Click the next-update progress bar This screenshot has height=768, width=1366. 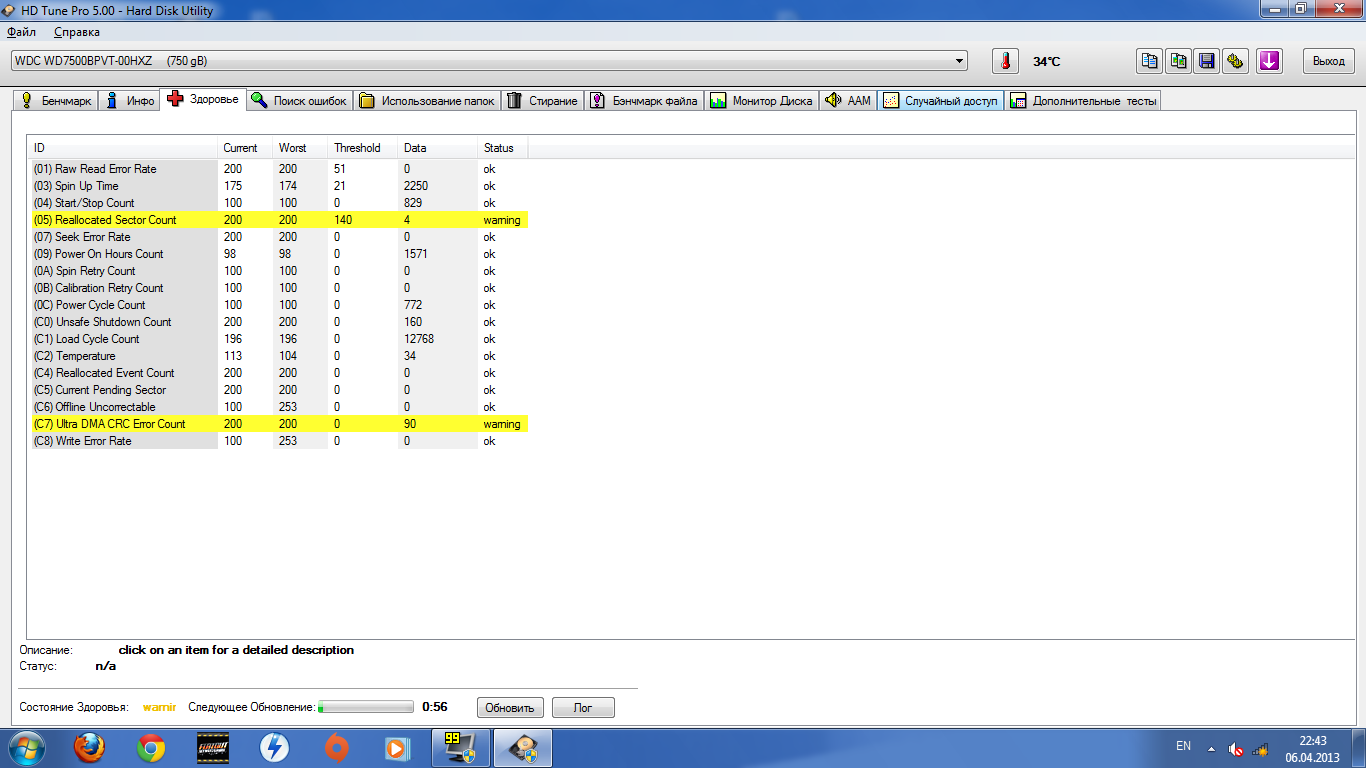coord(365,707)
